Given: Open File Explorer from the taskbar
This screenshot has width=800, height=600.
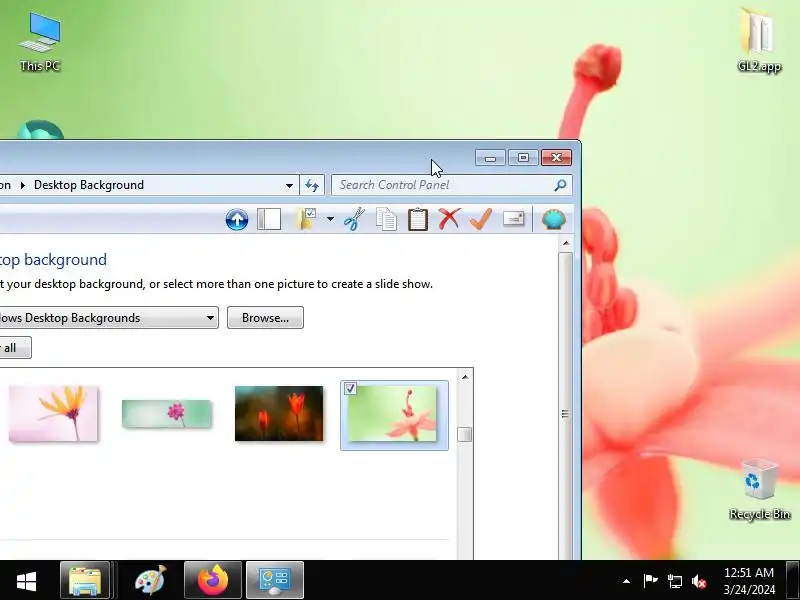Looking at the screenshot, I should pos(85,580).
